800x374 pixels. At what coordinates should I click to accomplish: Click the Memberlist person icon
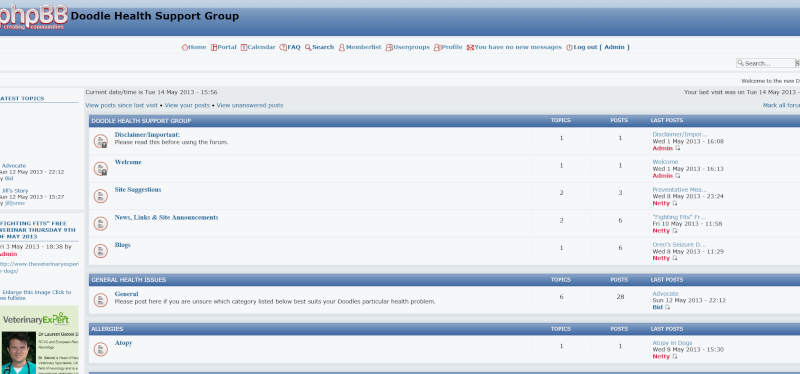pos(342,47)
